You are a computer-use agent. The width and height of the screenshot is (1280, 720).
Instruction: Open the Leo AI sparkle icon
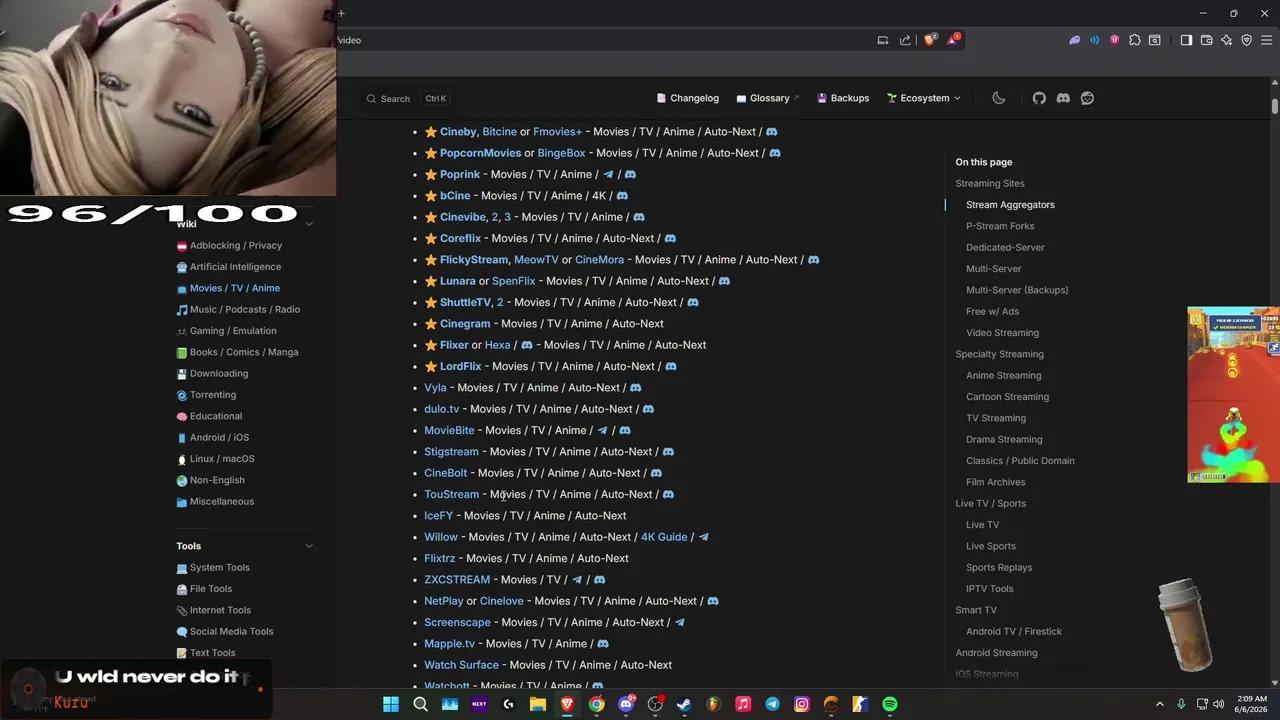click(x=1226, y=40)
